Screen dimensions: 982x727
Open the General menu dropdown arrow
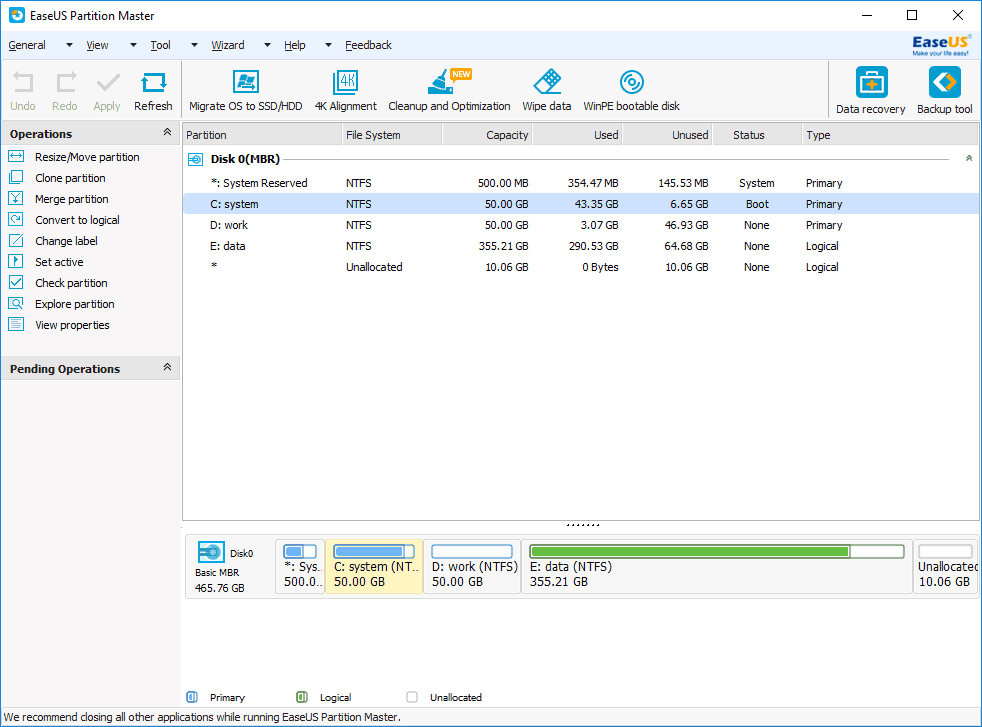click(68, 45)
